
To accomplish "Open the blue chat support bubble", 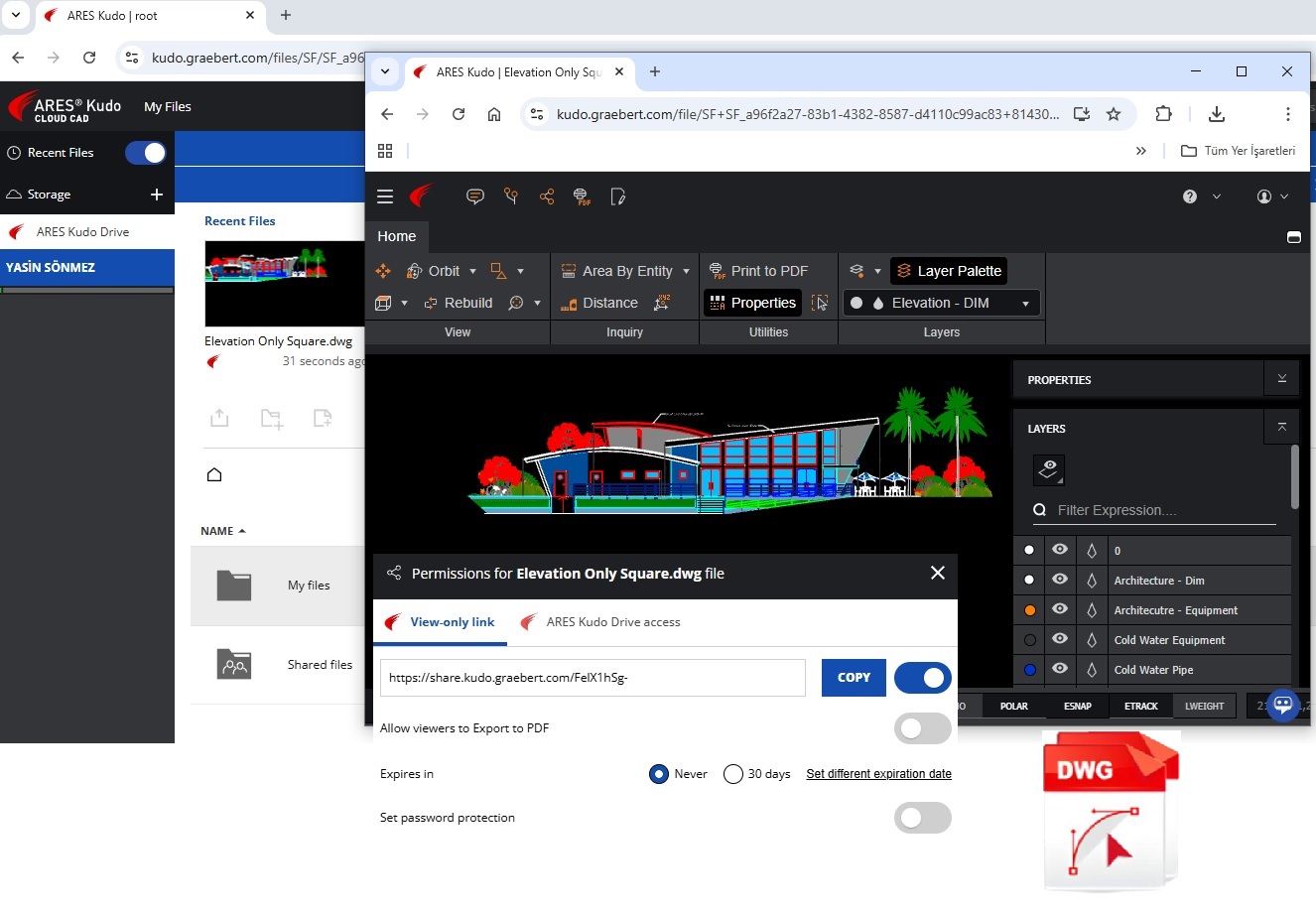I will coord(1283,705).
